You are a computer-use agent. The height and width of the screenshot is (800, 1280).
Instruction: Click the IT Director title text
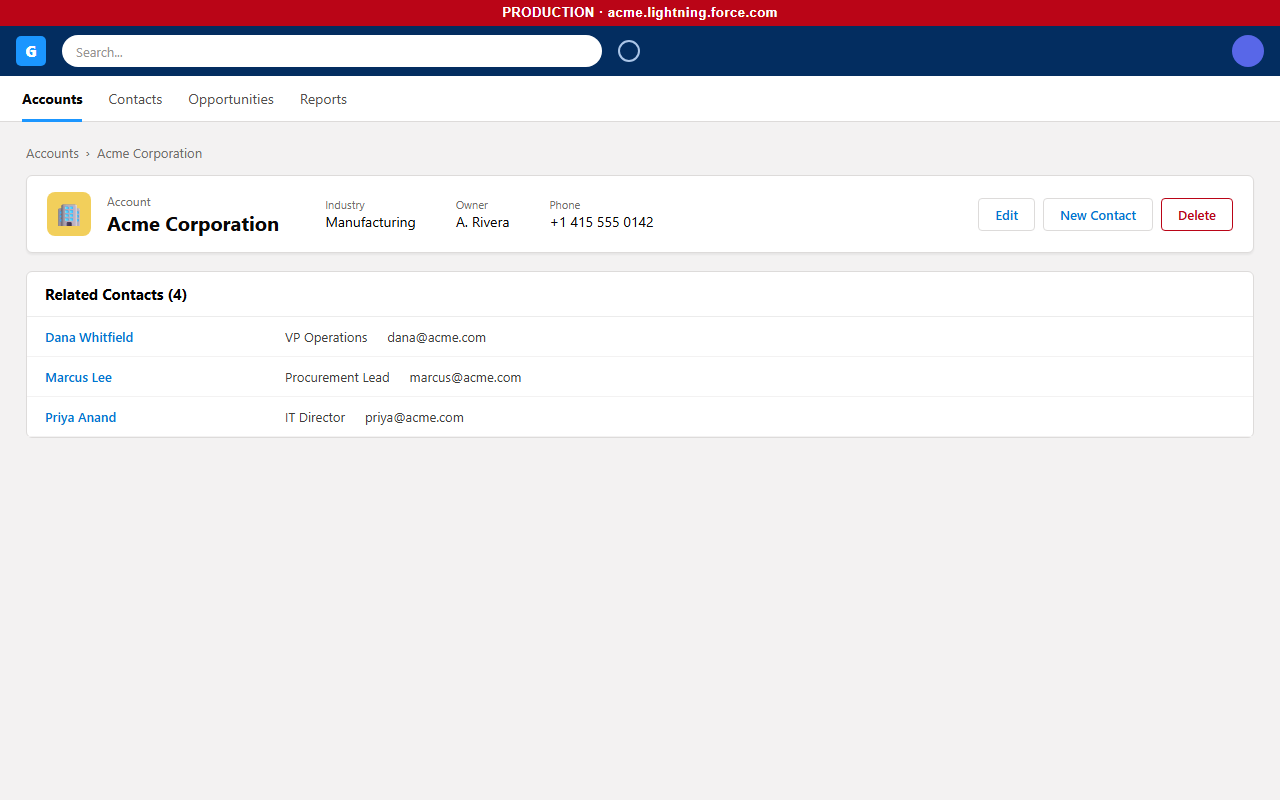[x=315, y=417]
